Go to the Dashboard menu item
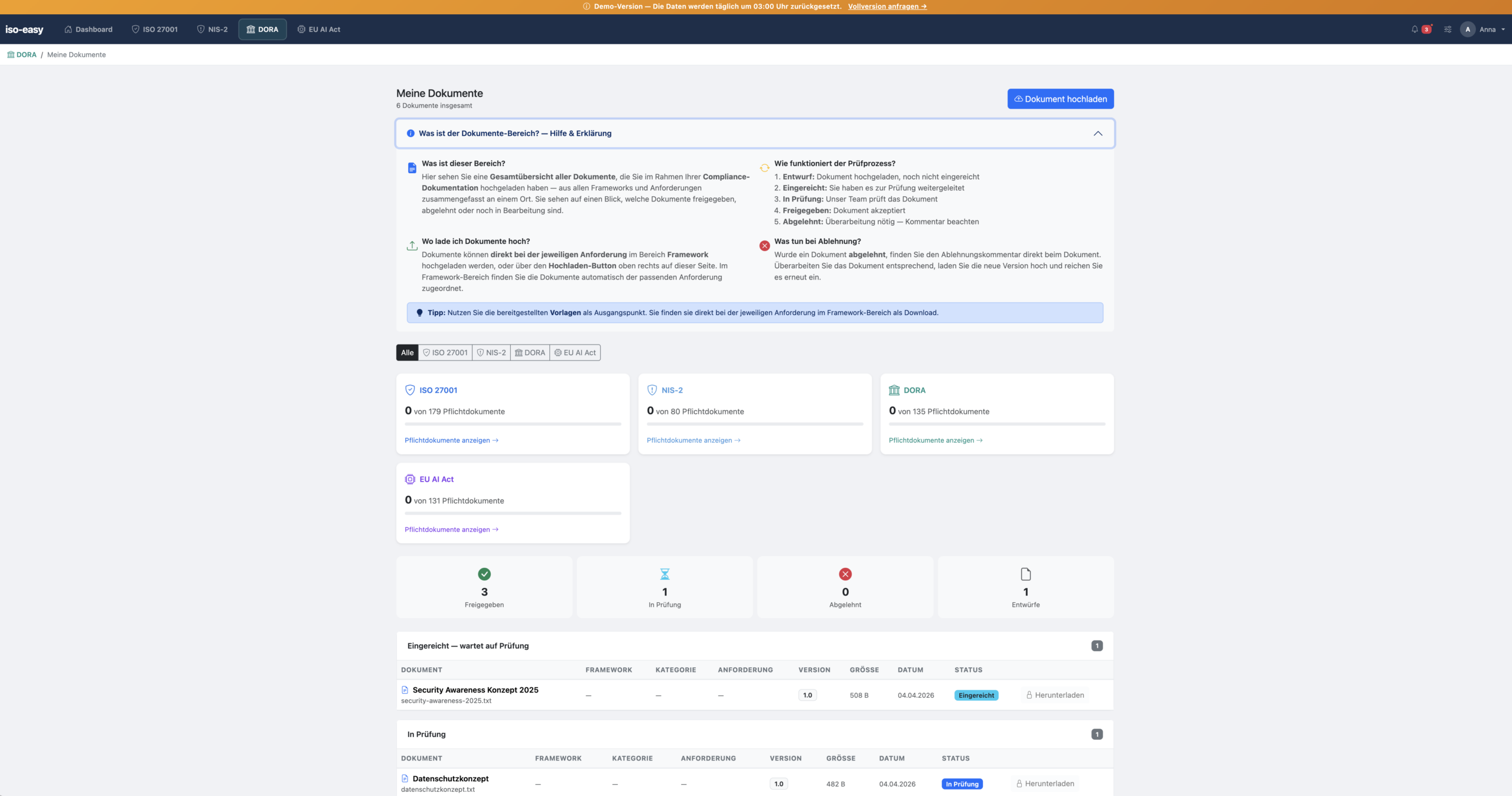Image resolution: width=1512 pixels, height=796 pixels. (88, 29)
